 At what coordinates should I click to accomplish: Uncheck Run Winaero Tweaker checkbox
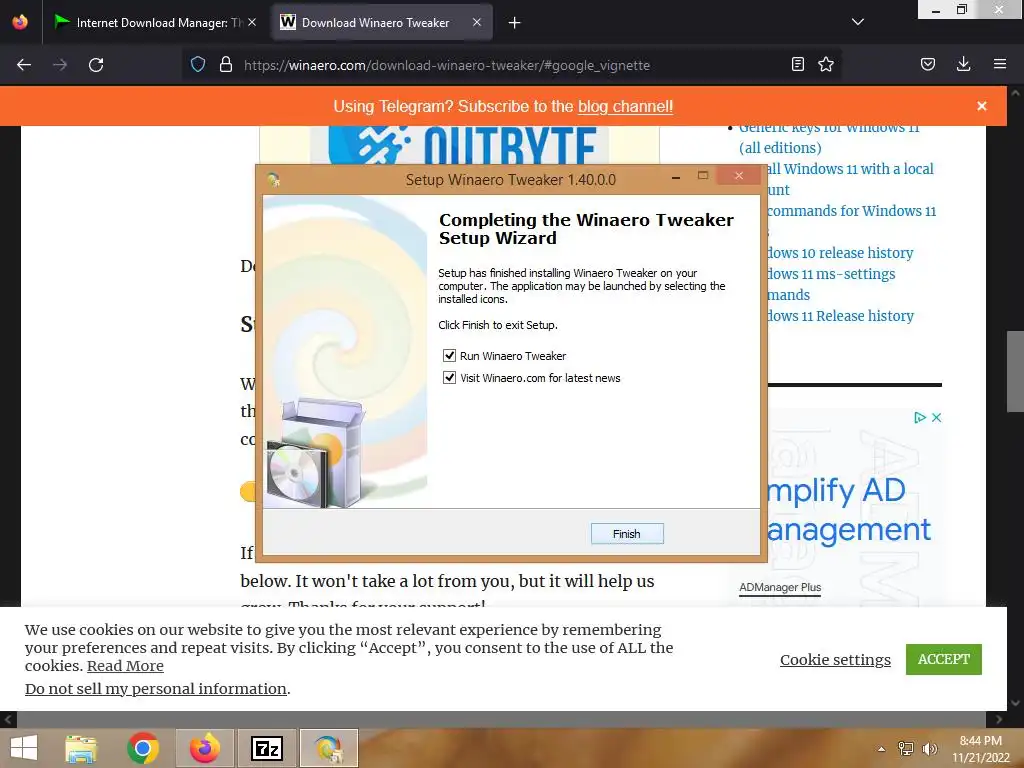tap(449, 355)
